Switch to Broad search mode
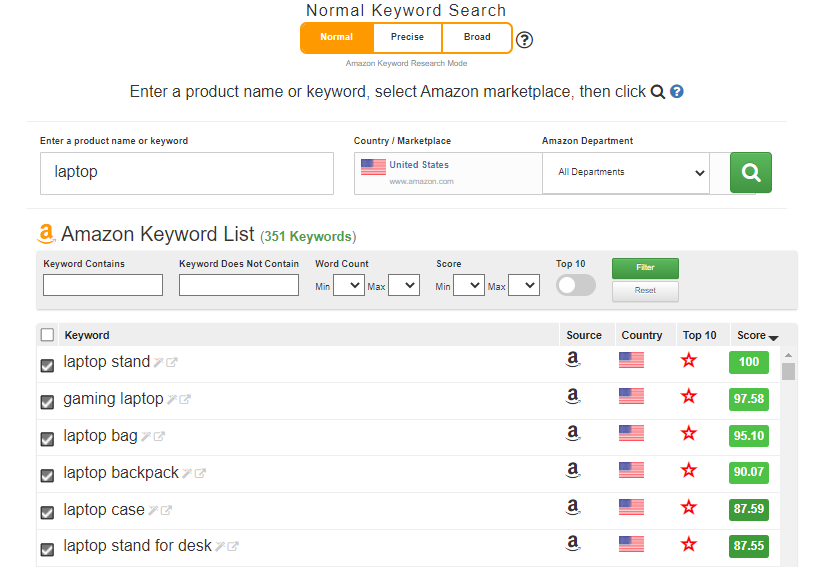This screenshot has height=567, width=821. [x=477, y=37]
